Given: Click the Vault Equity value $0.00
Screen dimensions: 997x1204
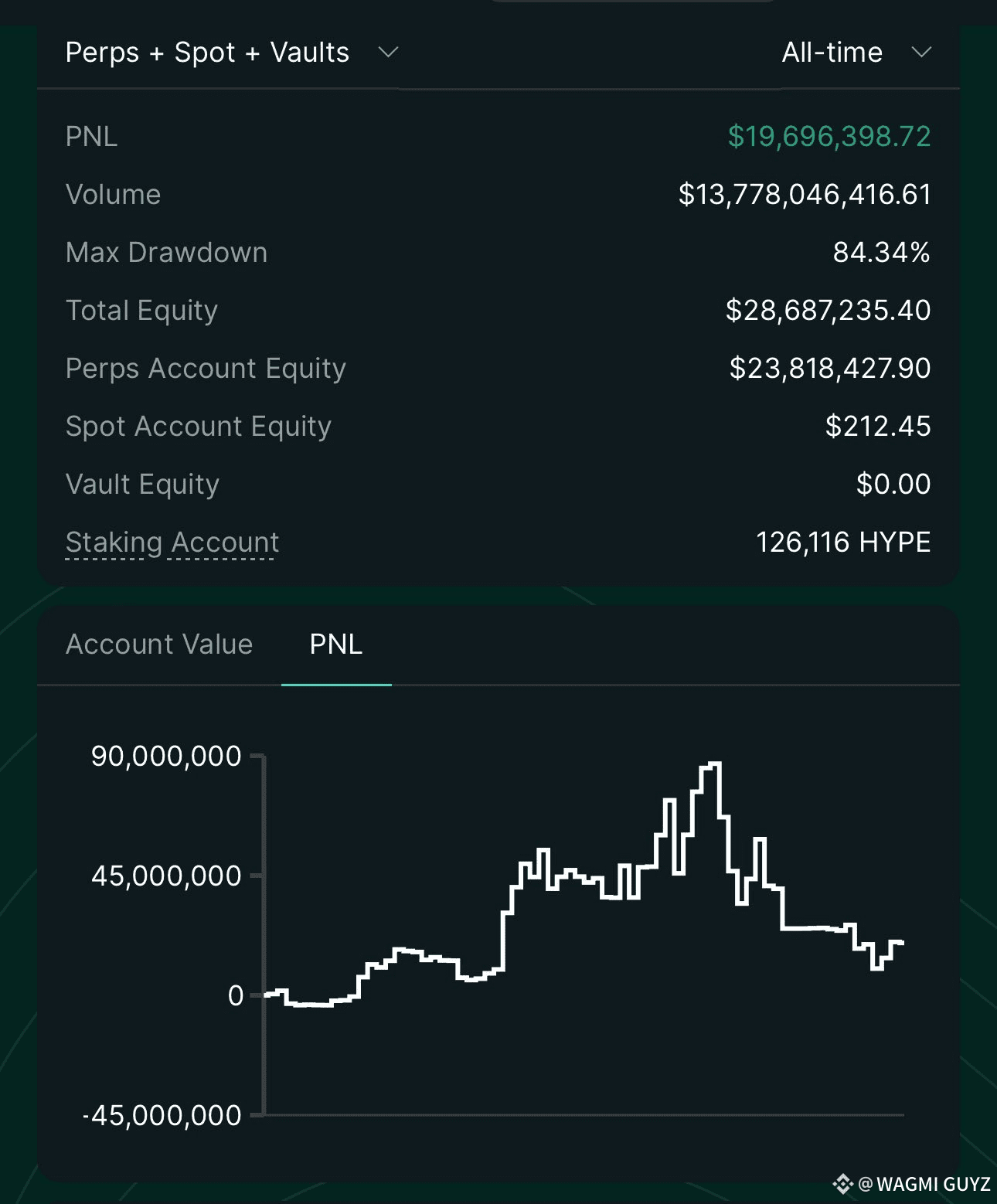Looking at the screenshot, I should coord(893,485).
